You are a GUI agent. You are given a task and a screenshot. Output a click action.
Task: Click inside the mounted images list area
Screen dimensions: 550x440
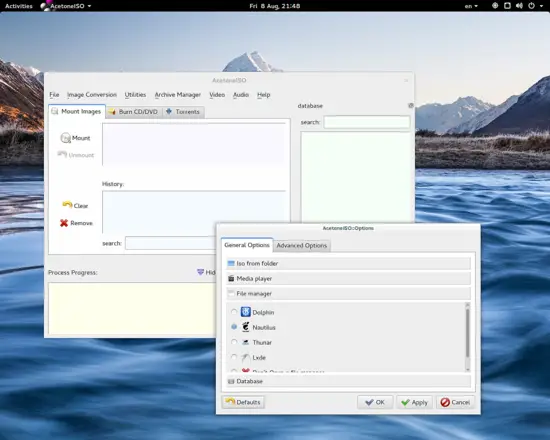click(194, 144)
